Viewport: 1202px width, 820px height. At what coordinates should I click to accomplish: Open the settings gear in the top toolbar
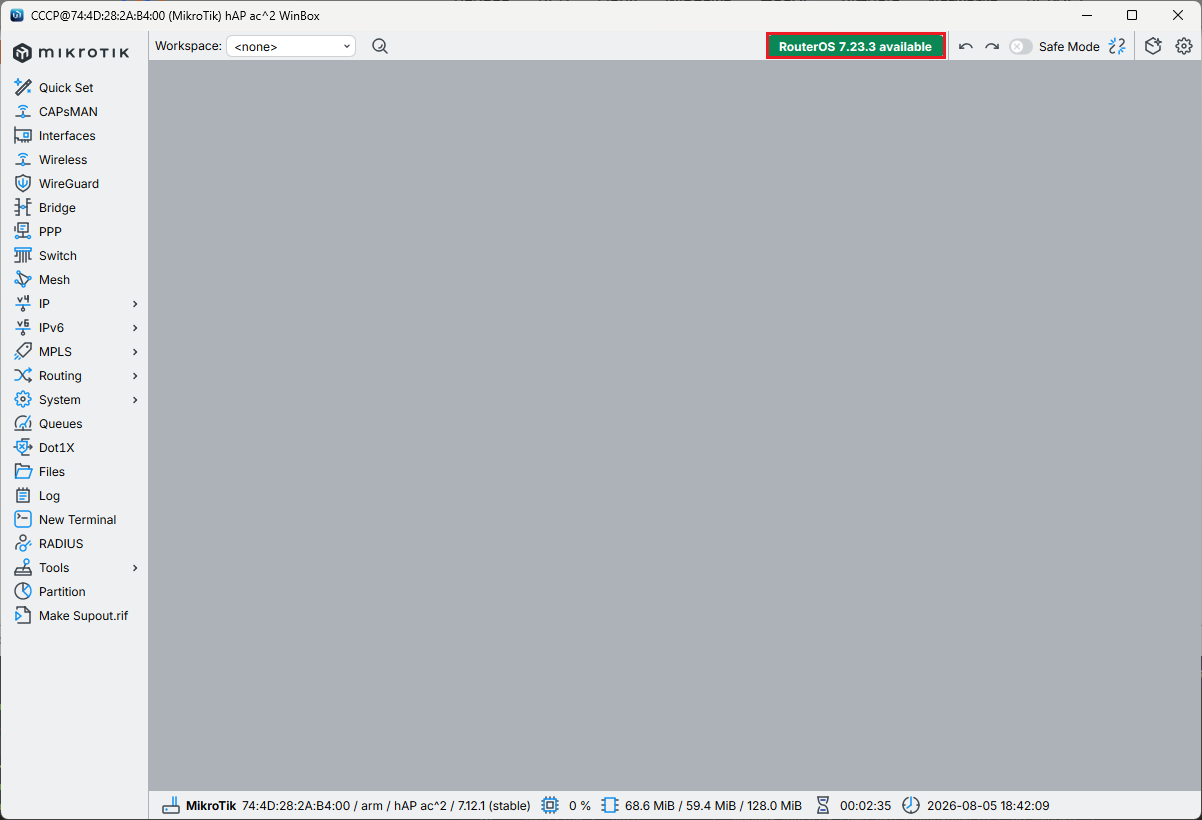[x=1184, y=46]
